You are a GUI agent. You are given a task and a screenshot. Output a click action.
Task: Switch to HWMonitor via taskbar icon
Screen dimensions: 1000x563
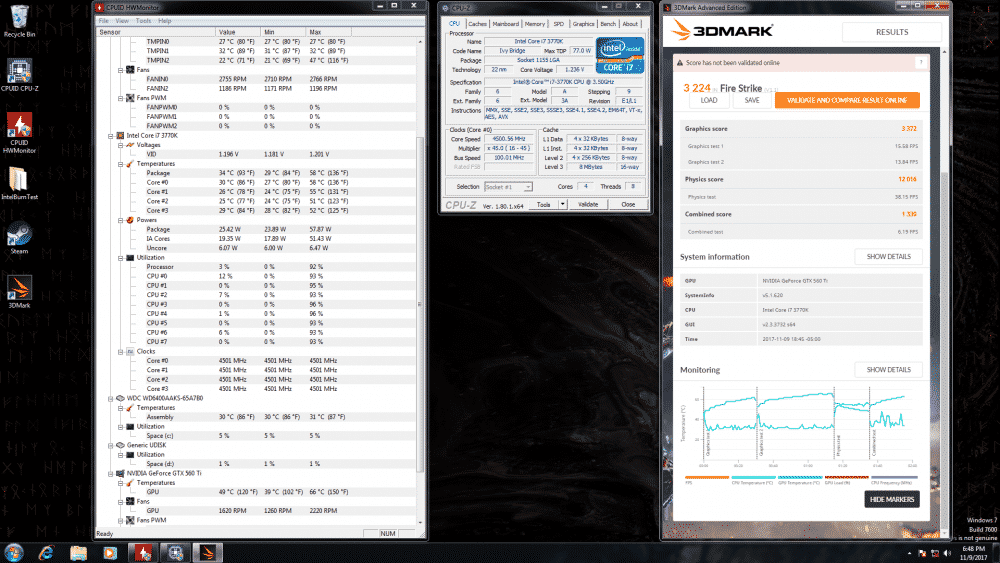point(143,553)
